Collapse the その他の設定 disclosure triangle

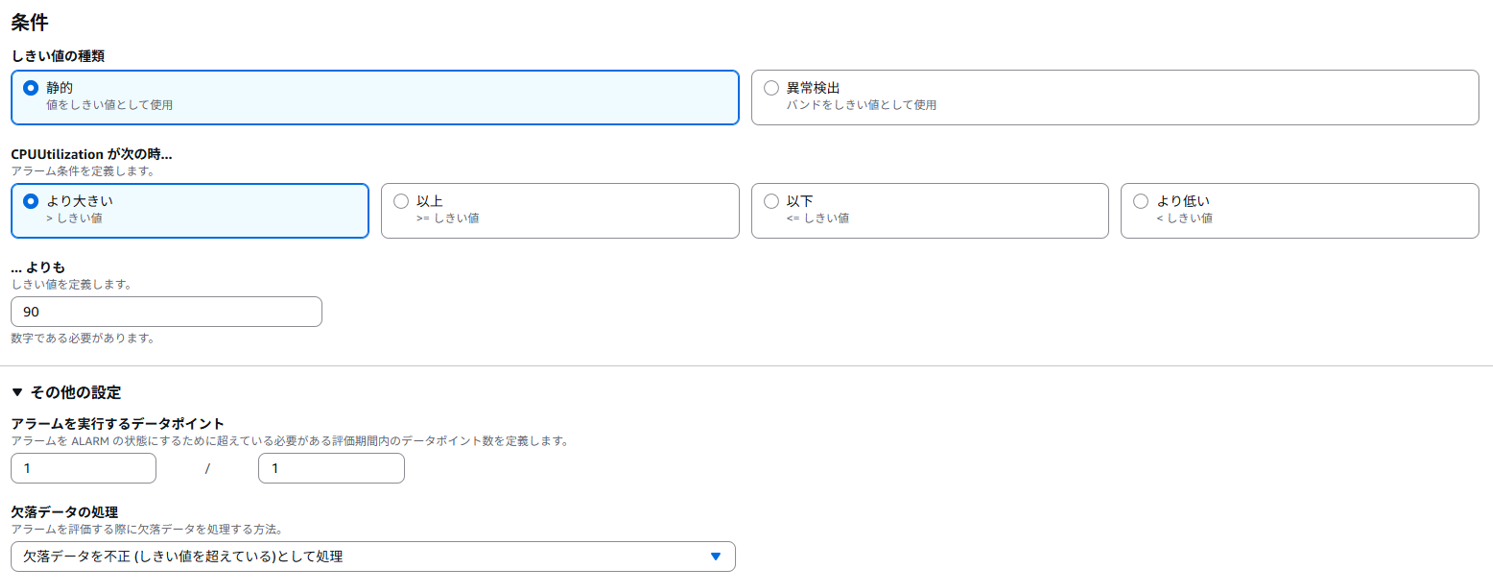(x=17, y=393)
